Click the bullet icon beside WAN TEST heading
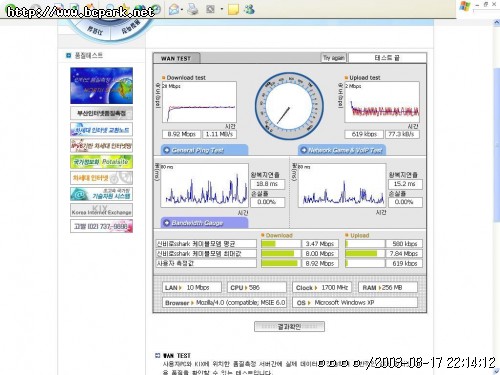 pos(158,355)
